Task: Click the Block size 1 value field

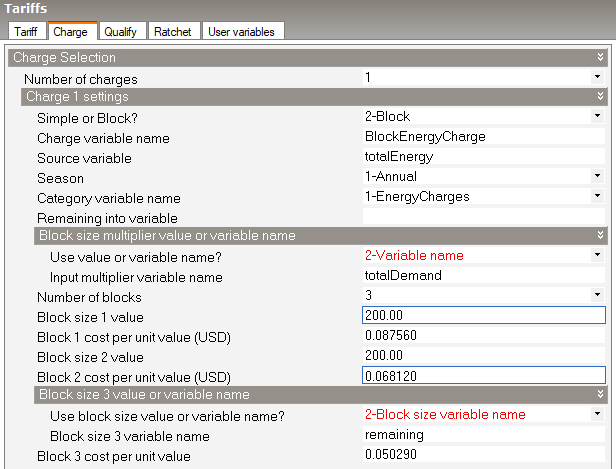Action: point(483,316)
